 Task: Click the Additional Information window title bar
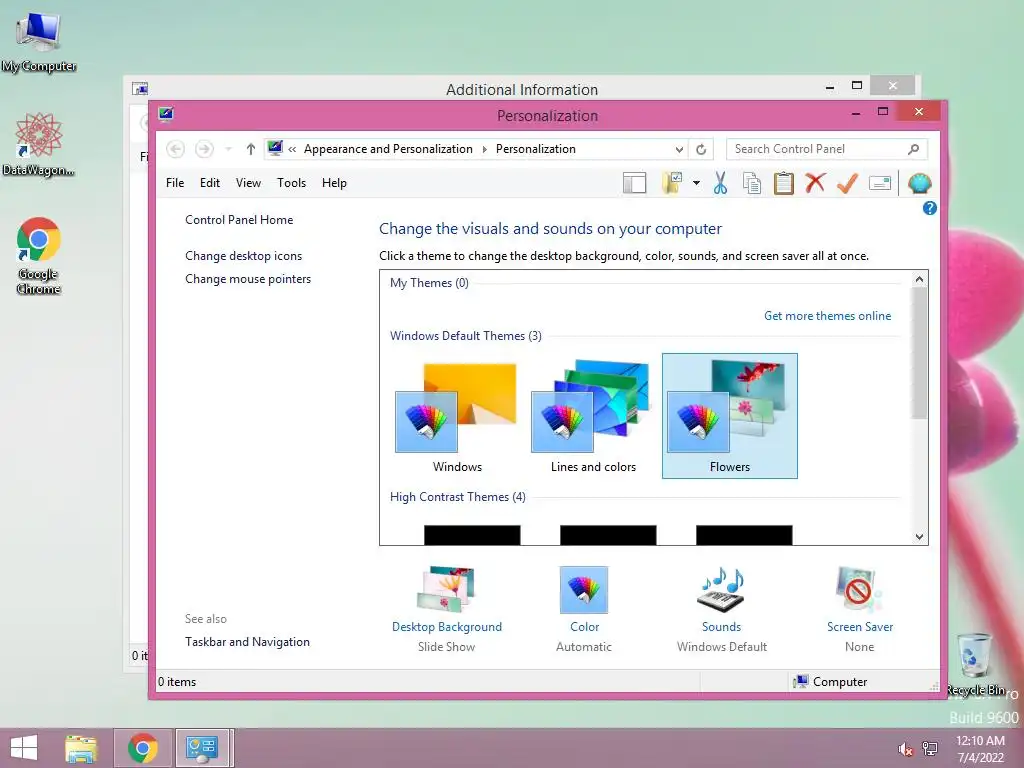[521, 89]
